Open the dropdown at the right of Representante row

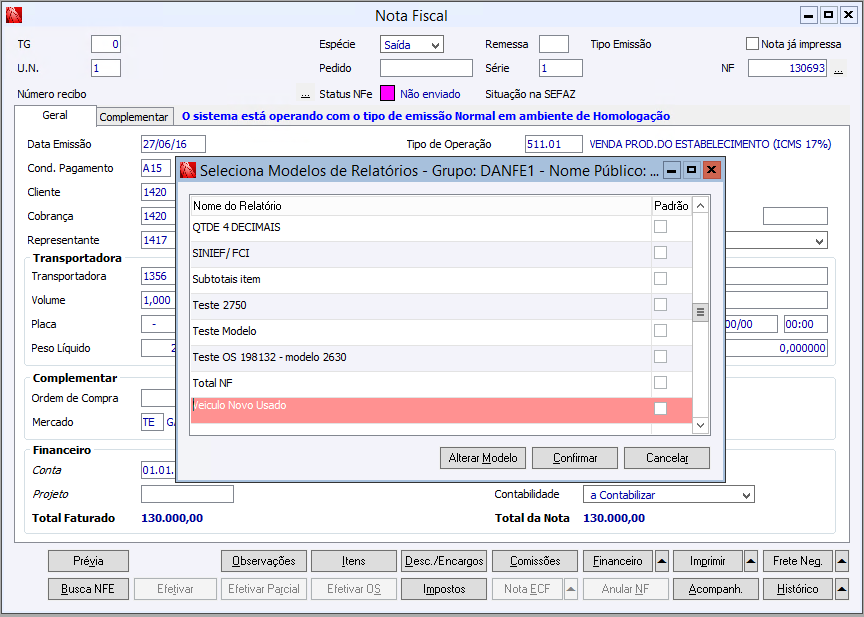tap(776, 240)
